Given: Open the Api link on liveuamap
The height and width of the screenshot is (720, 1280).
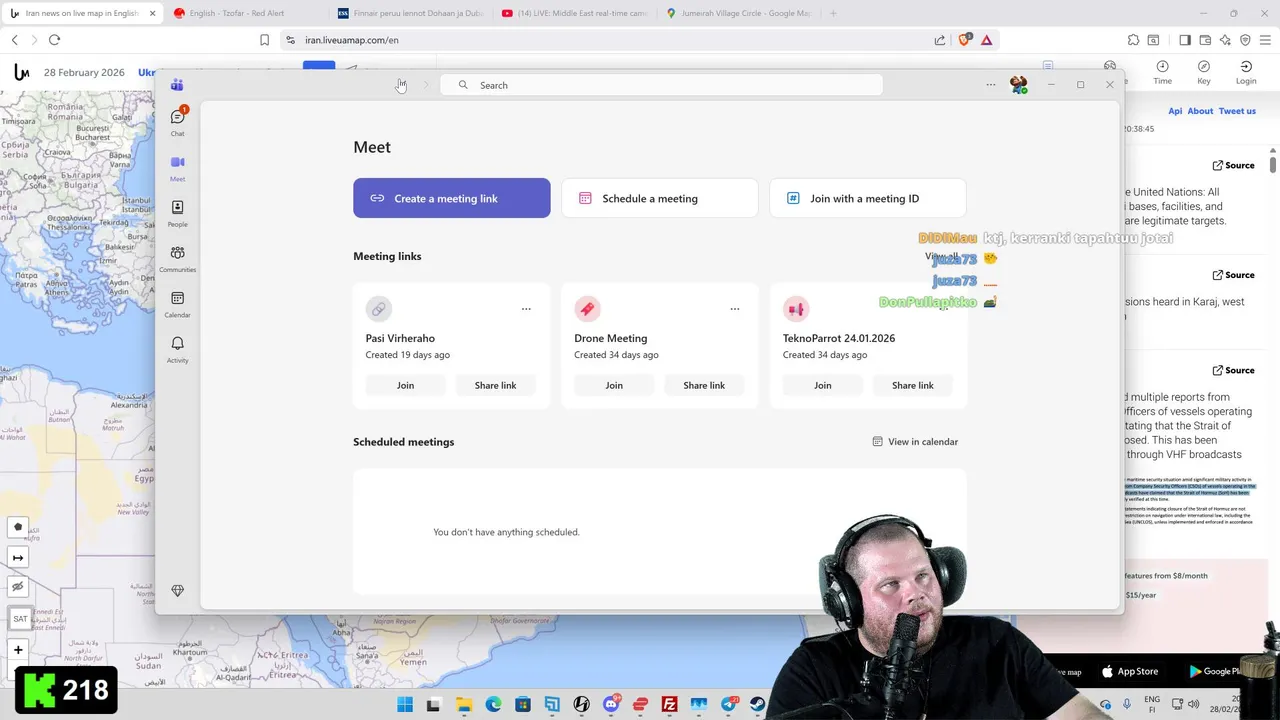Looking at the screenshot, I should [1175, 111].
